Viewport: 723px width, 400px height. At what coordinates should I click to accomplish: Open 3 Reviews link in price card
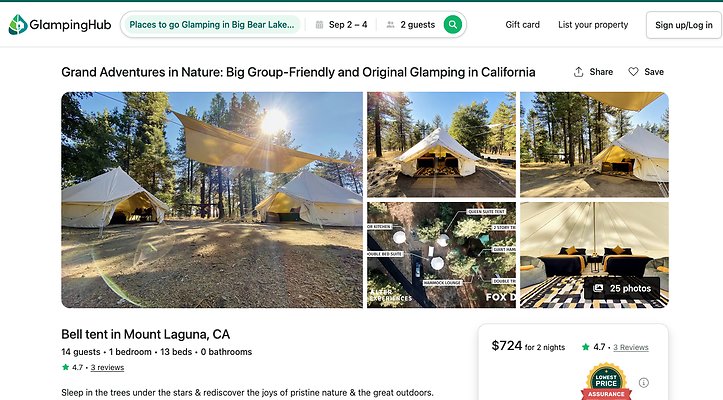coord(631,347)
